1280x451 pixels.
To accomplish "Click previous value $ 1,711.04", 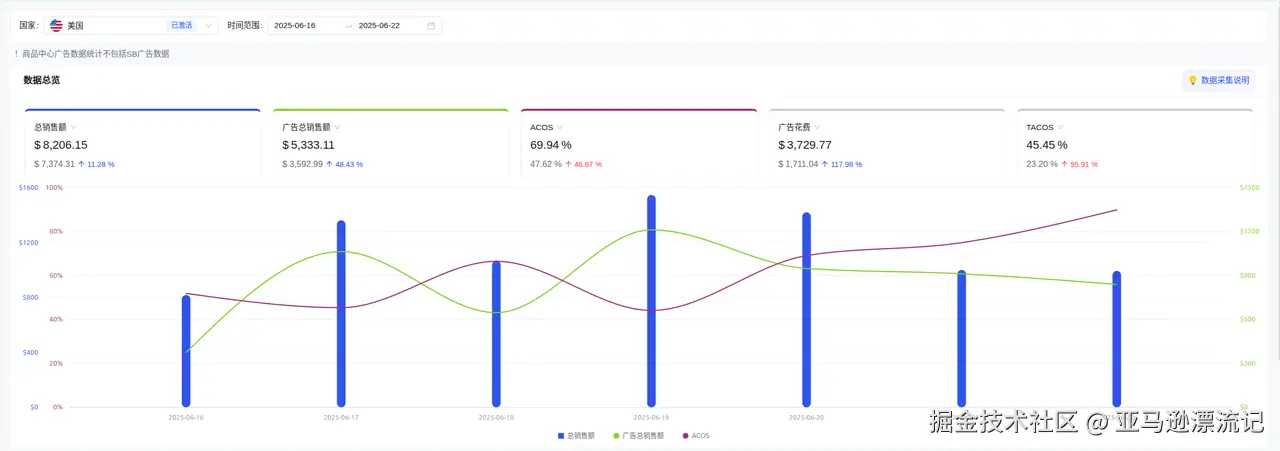I will [x=798, y=164].
